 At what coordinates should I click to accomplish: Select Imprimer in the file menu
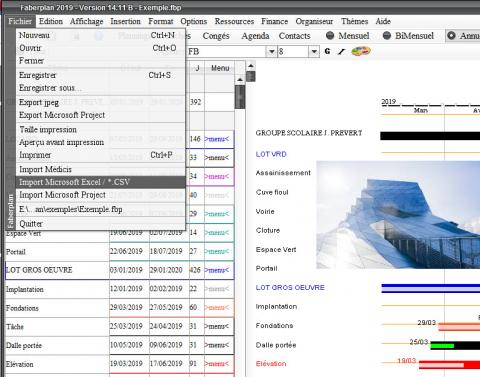tap(100, 155)
